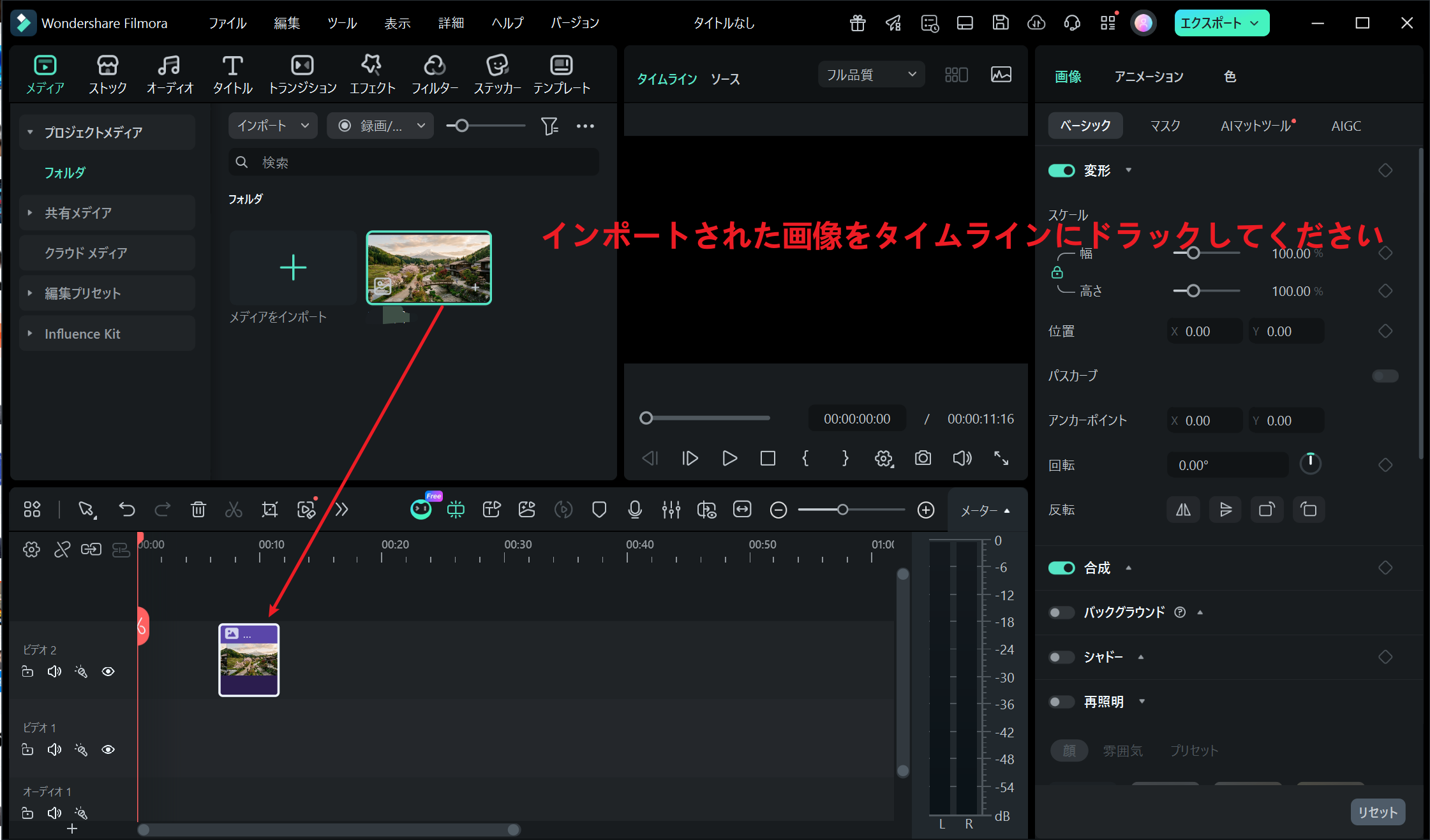Click the scale width (幅) slider handle
This screenshot has height=840, width=1430.
coord(1193,253)
